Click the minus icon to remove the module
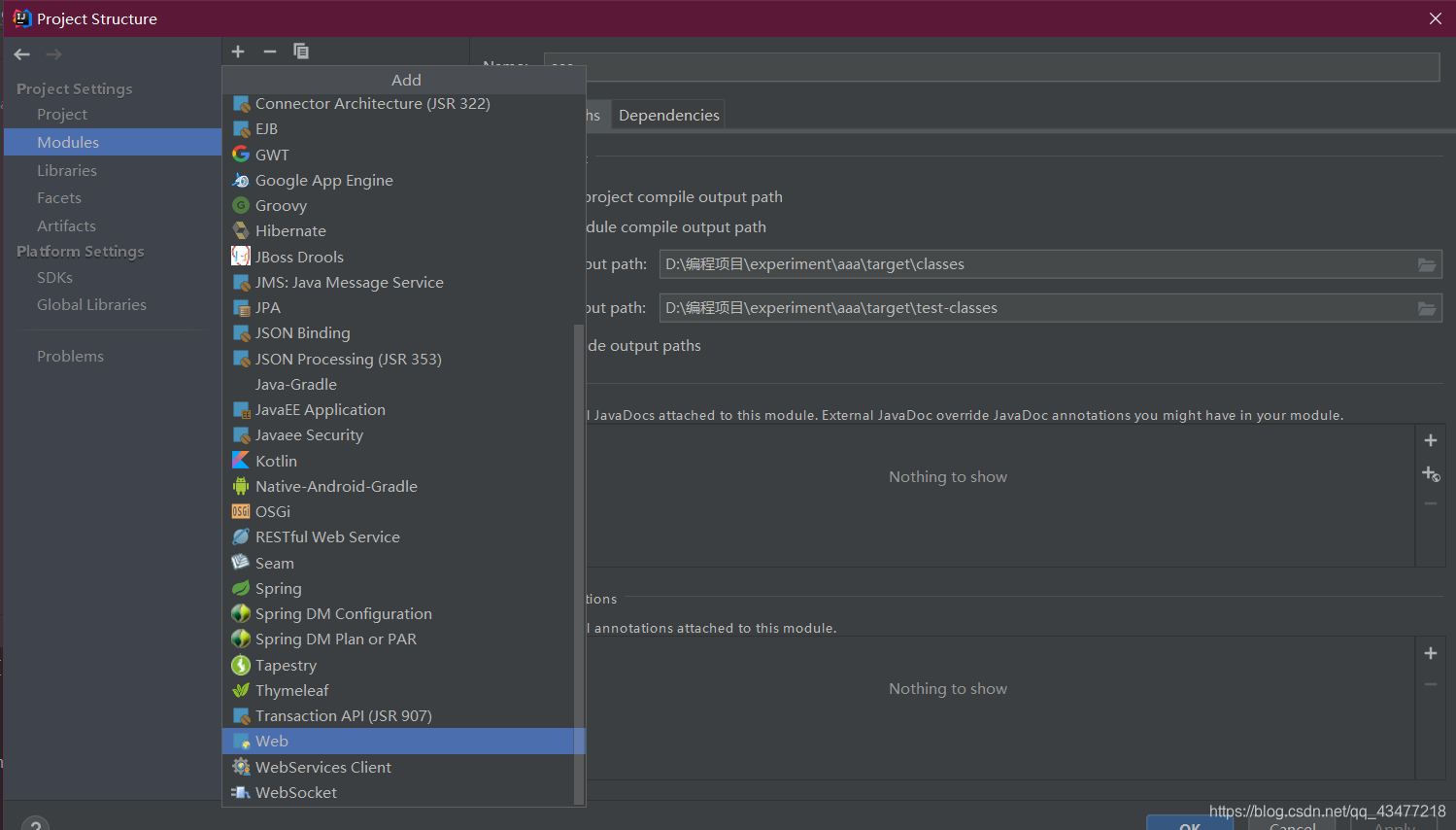 coord(270,52)
